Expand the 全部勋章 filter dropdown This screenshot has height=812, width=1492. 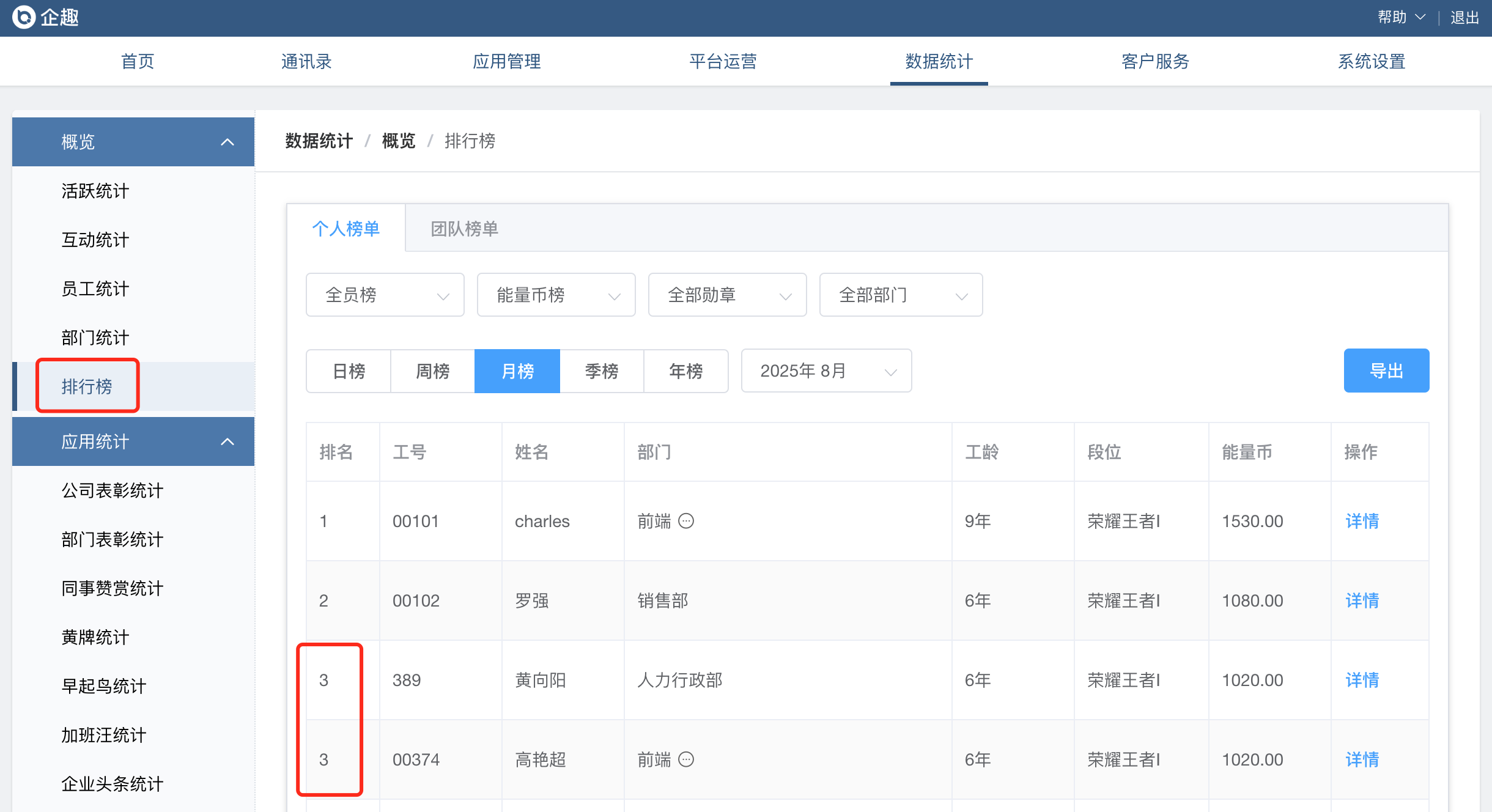click(x=727, y=295)
